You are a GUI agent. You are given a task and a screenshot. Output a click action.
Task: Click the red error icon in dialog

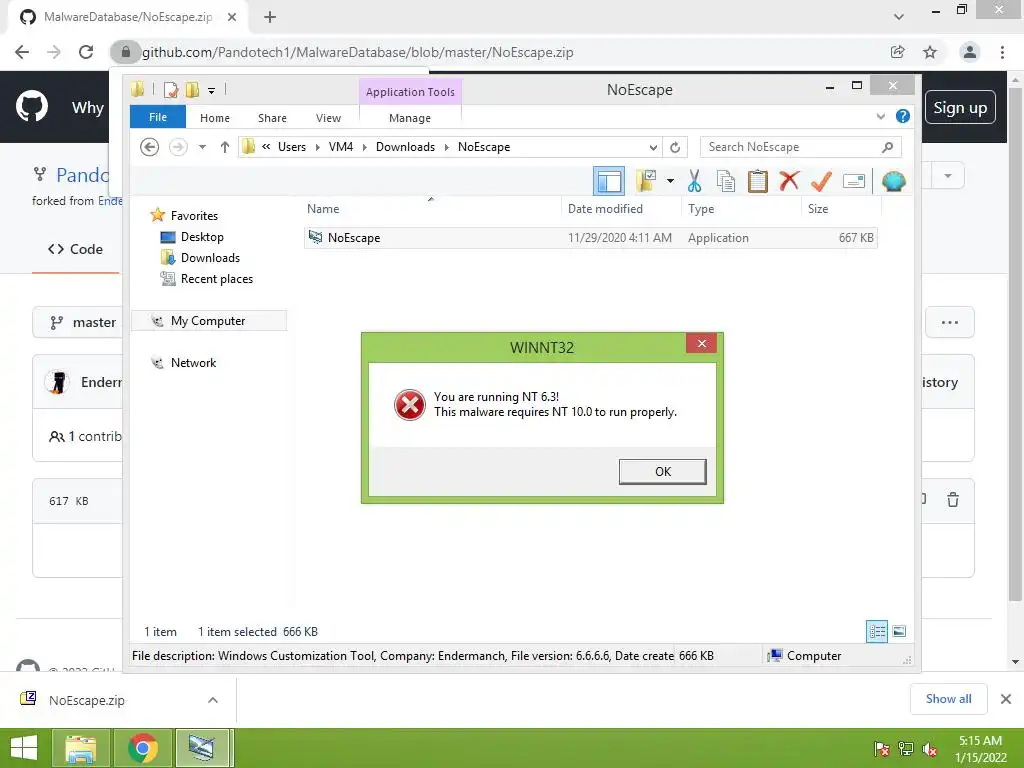(409, 404)
